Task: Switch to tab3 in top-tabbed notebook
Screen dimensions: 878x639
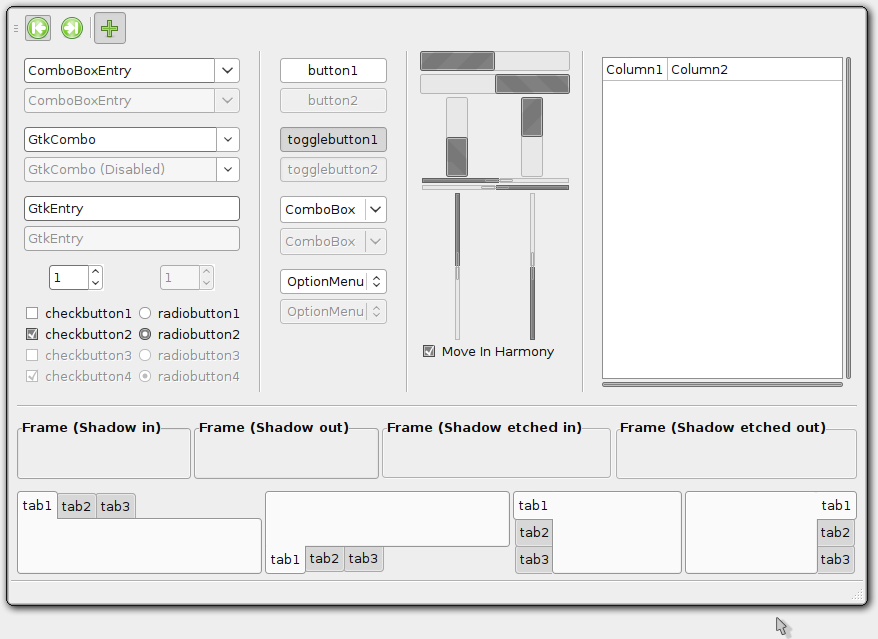Action: click(x=115, y=506)
